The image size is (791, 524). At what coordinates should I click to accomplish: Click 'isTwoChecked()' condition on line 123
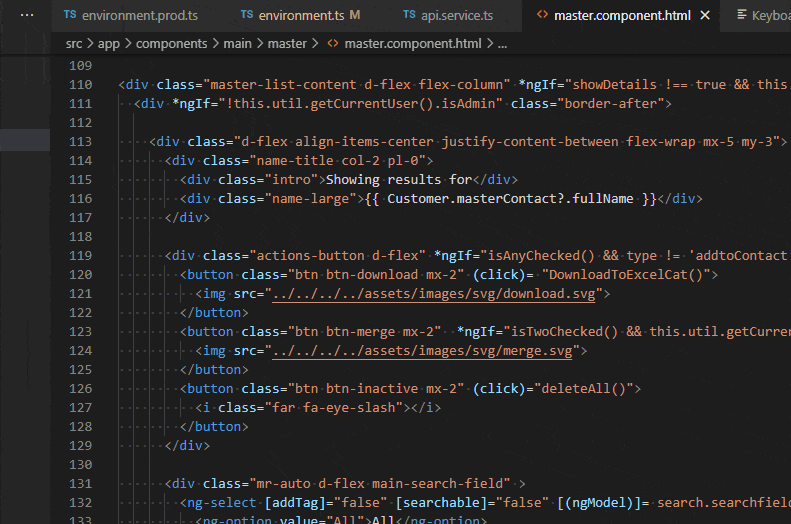tap(564, 332)
